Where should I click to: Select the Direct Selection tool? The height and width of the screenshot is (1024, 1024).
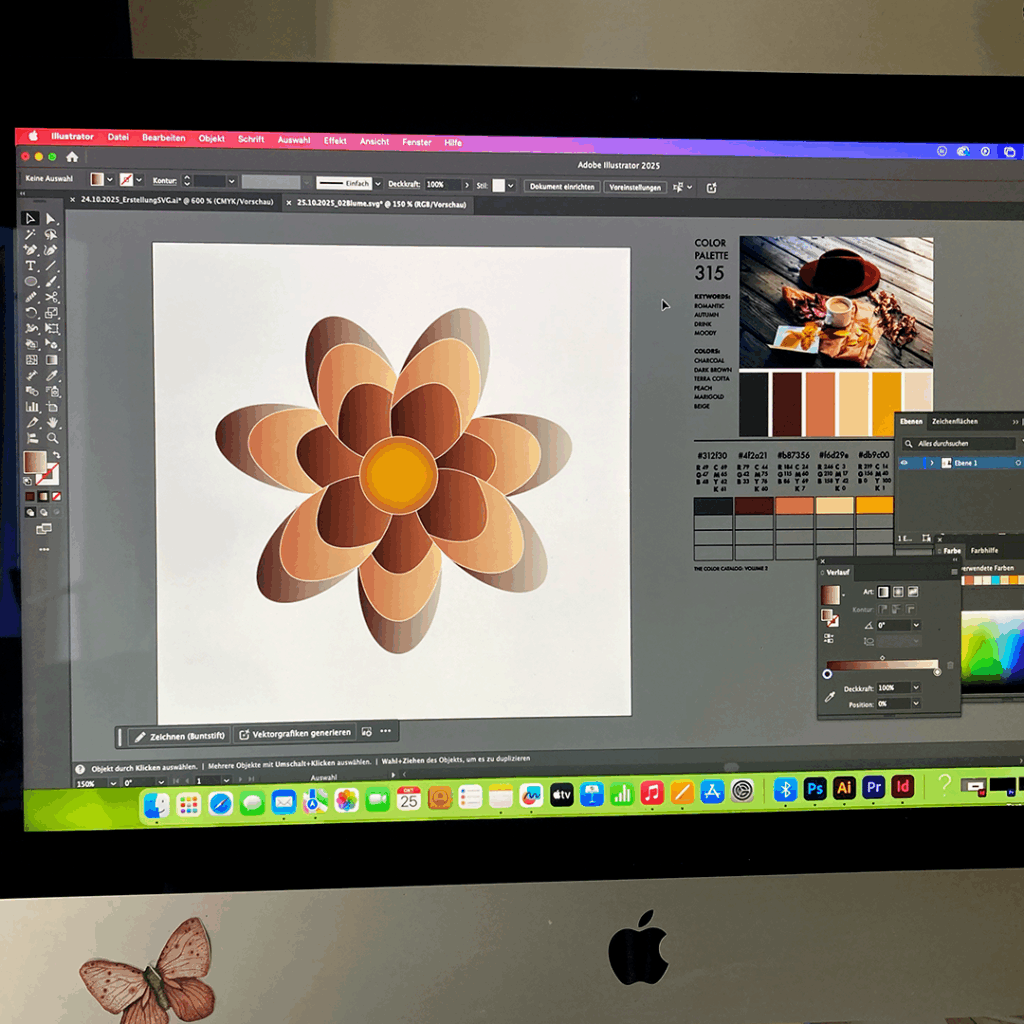(x=50, y=218)
